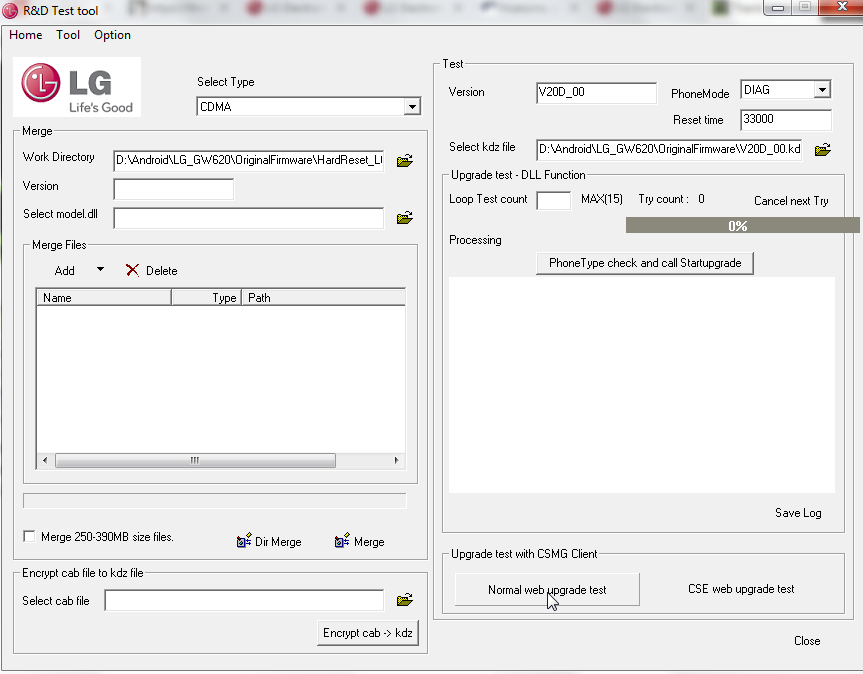Open the Option menu
The image size is (863, 674).
112,35
